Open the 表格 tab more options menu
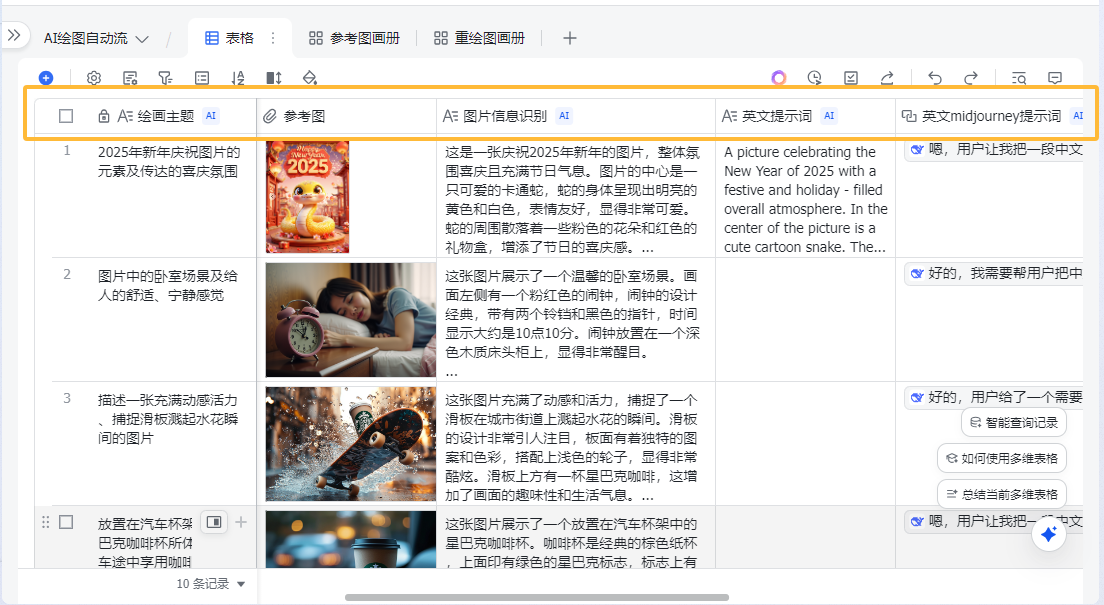The image size is (1104, 605). (272, 38)
